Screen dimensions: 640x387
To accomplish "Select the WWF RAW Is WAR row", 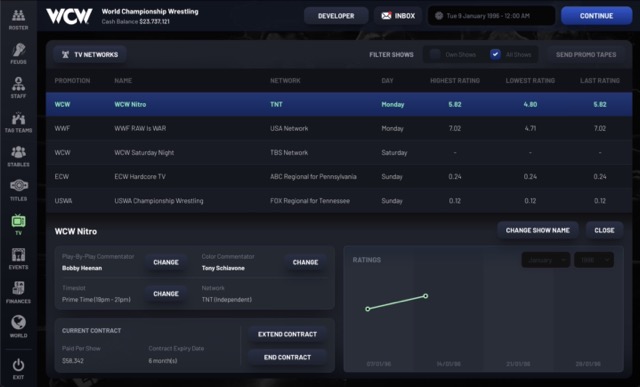I will [x=339, y=128].
